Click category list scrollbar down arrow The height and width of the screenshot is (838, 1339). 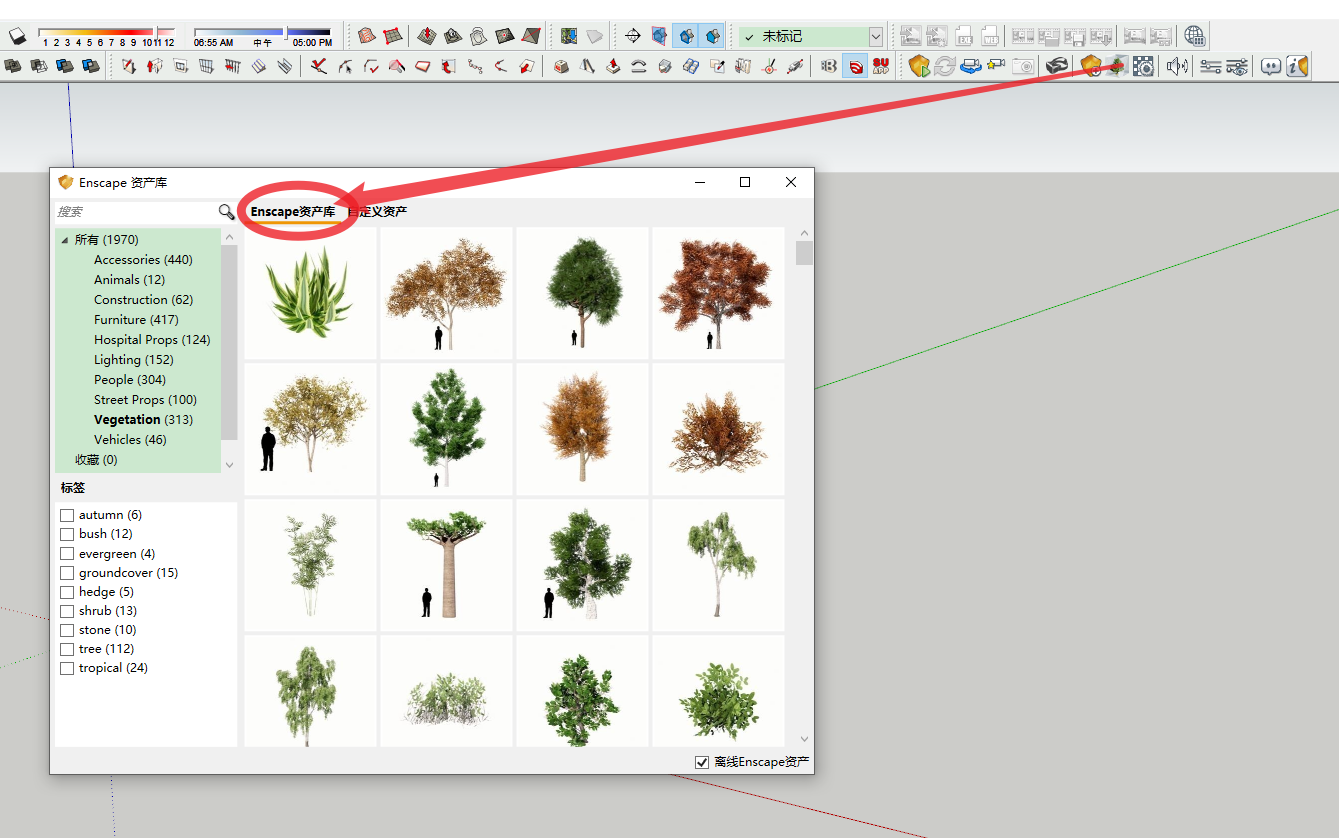point(229,464)
